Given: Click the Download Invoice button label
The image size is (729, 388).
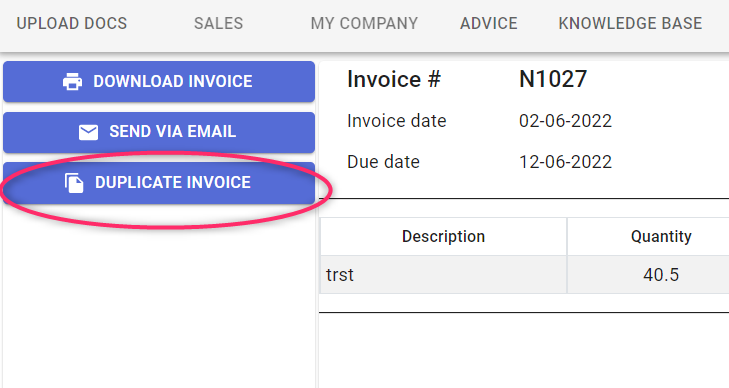Looking at the screenshot, I should pyautogui.click(x=173, y=81).
